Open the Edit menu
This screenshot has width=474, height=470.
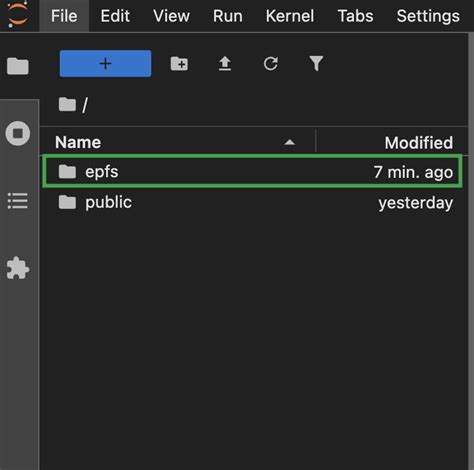click(x=115, y=16)
